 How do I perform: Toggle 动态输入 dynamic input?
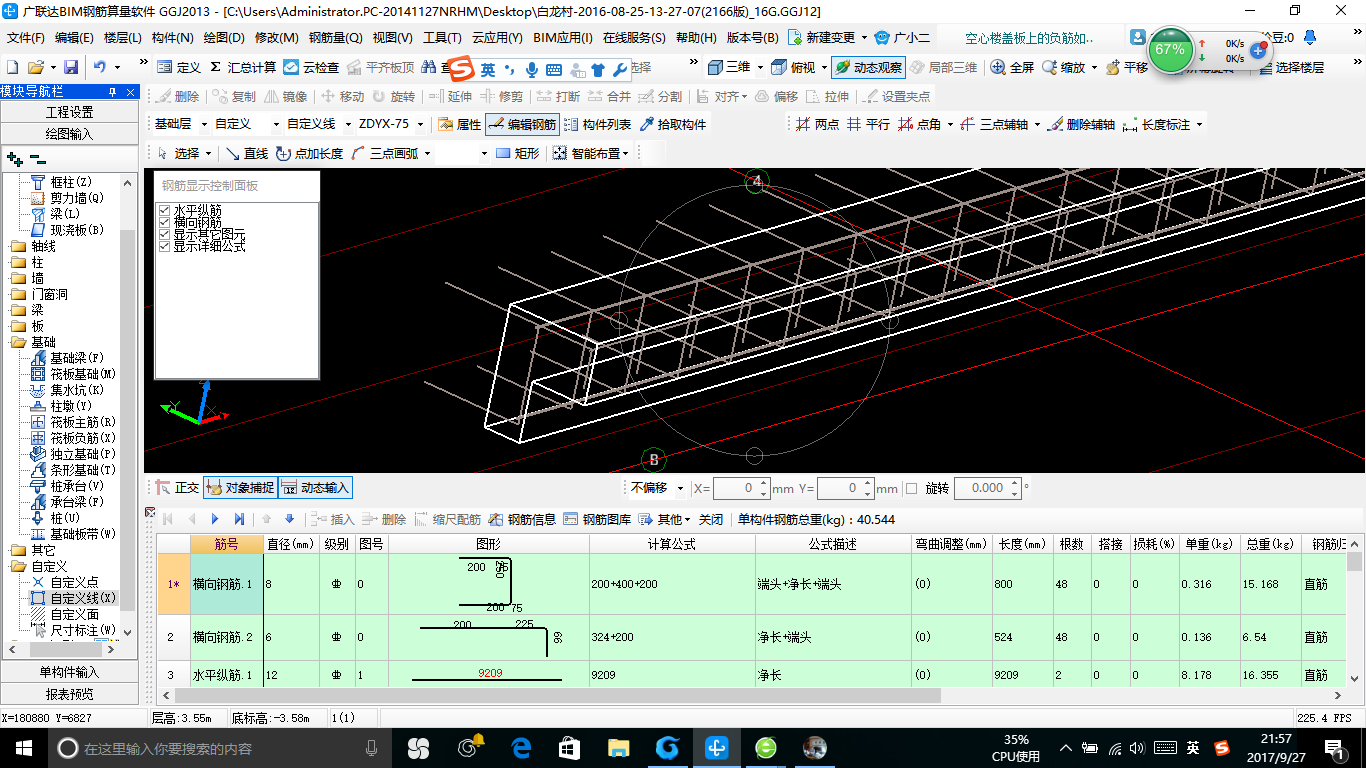(x=316, y=488)
